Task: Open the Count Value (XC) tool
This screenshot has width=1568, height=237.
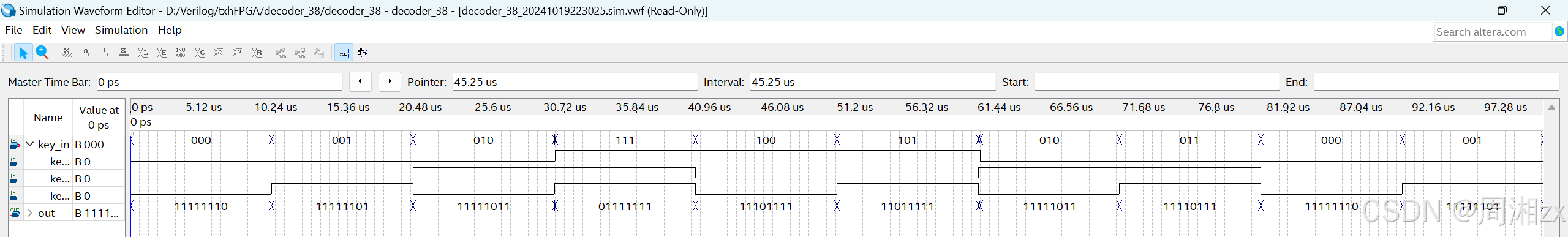Action: (200, 53)
